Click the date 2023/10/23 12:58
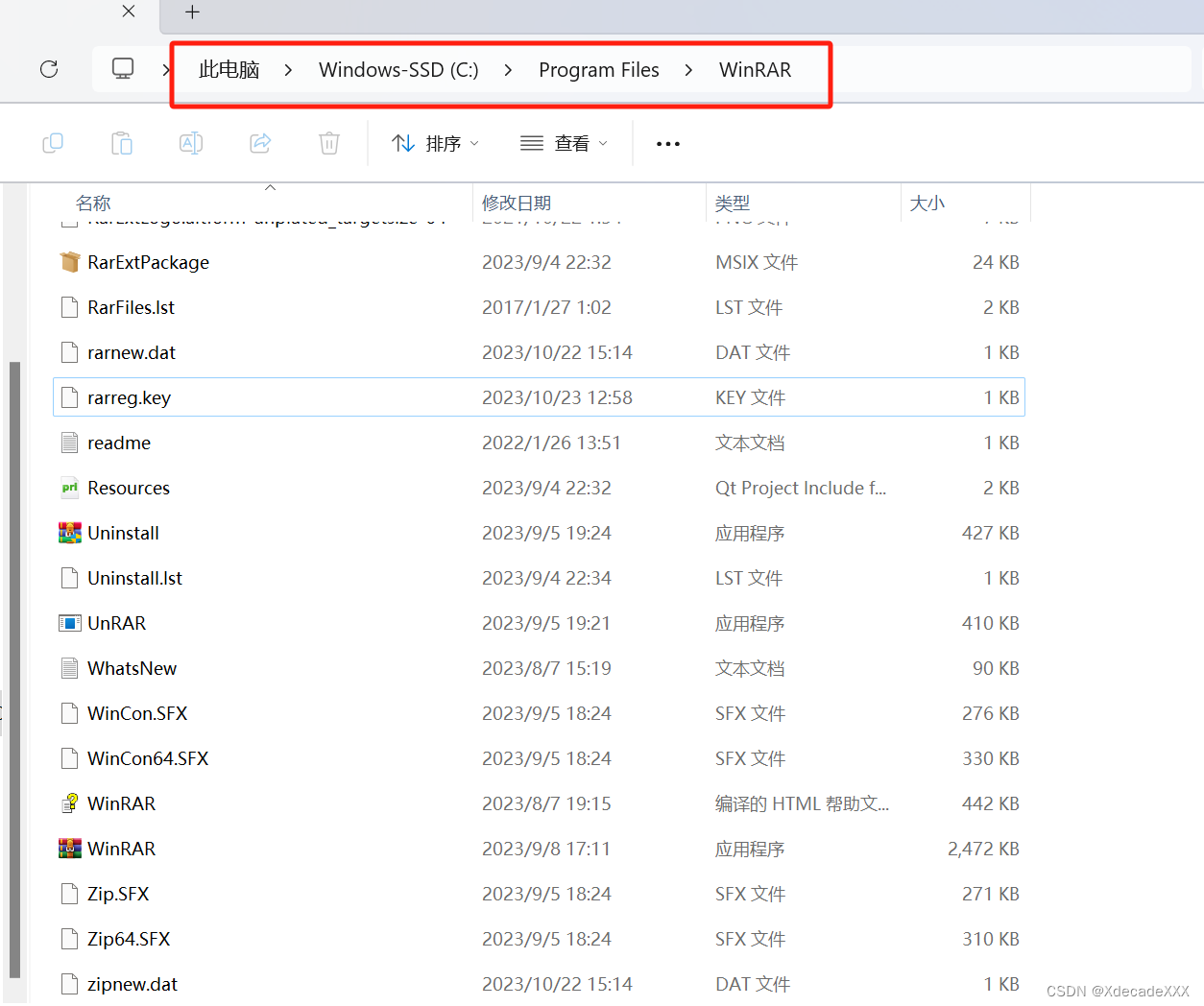The width and height of the screenshot is (1204, 1006). click(557, 397)
